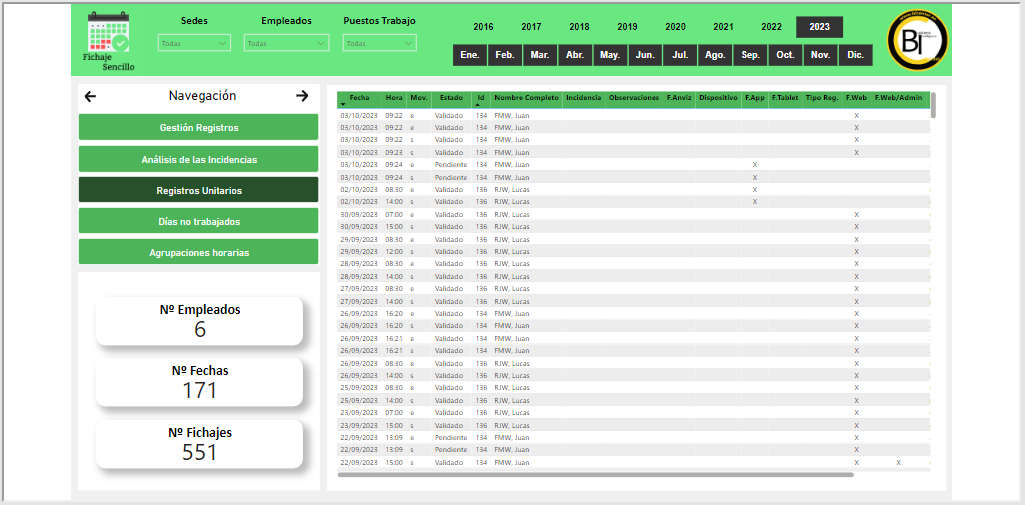
Task: Click the table's vertical scrollbar
Action: coord(933,106)
